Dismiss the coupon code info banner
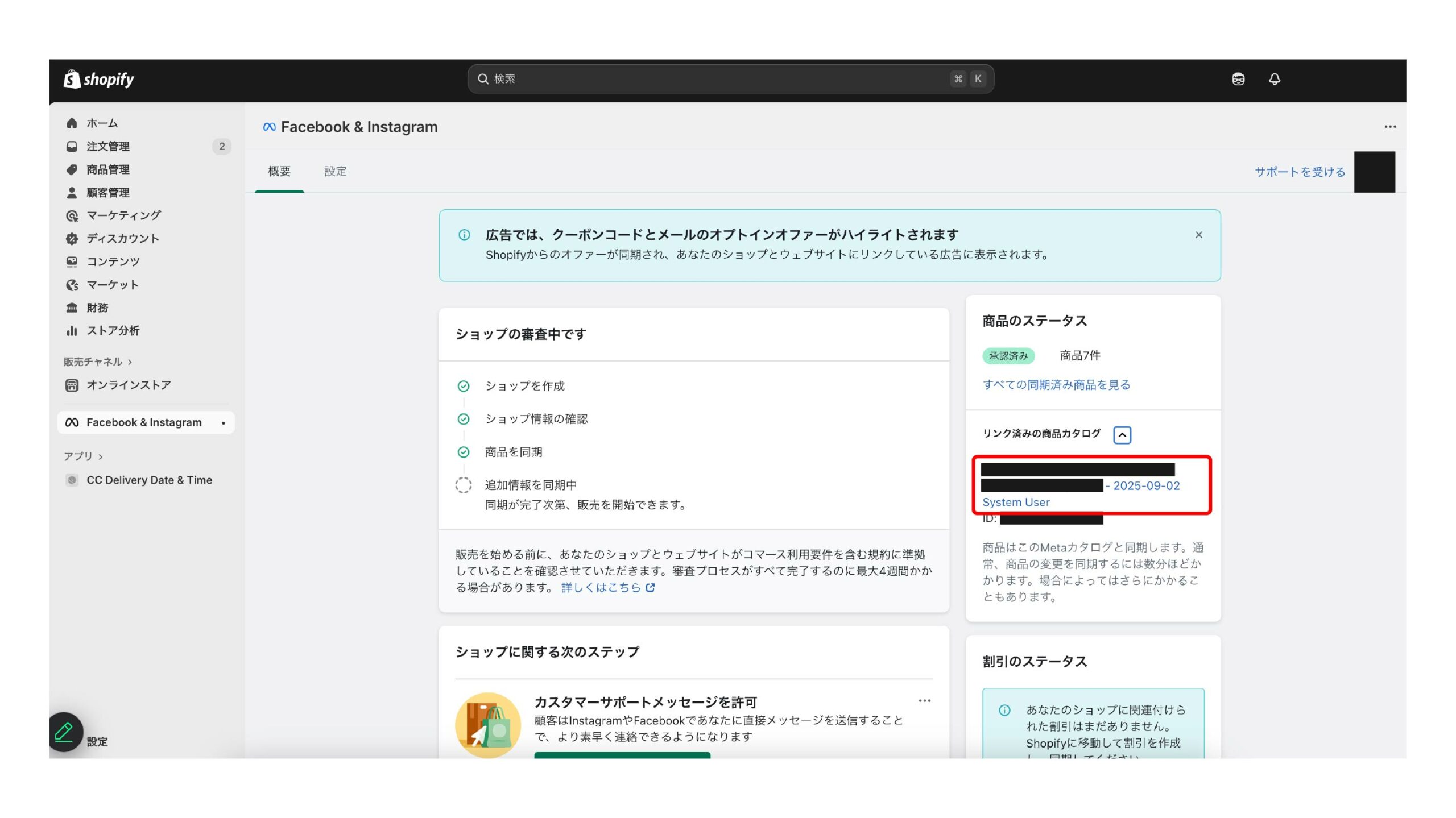The width and height of the screenshot is (1456, 818). coord(1198,235)
